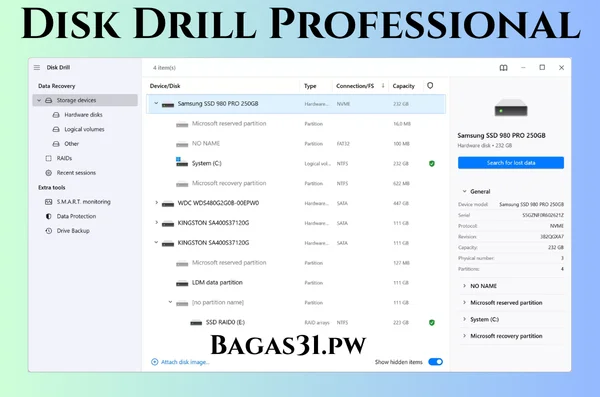Click the Hardware disks drive icon
Screen dimensions: 600x397
(x=56, y=115)
